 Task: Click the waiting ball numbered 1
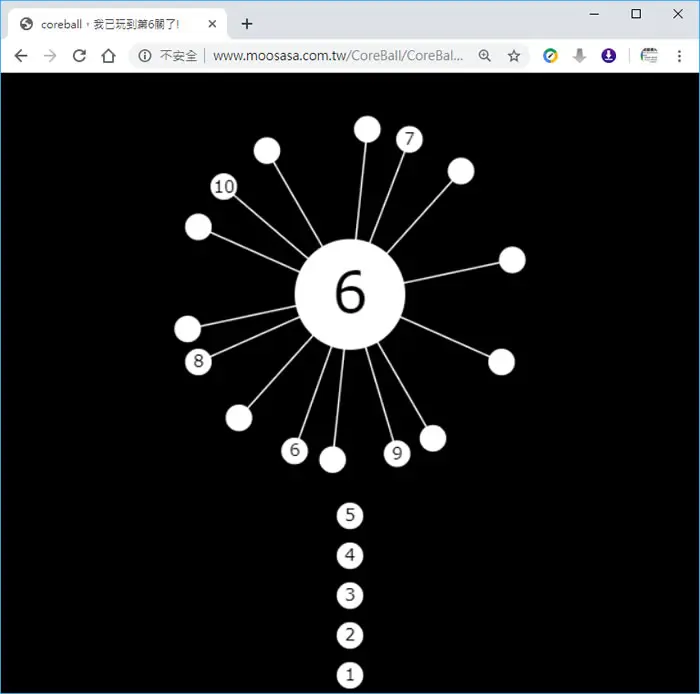pyautogui.click(x=350, y=675)
